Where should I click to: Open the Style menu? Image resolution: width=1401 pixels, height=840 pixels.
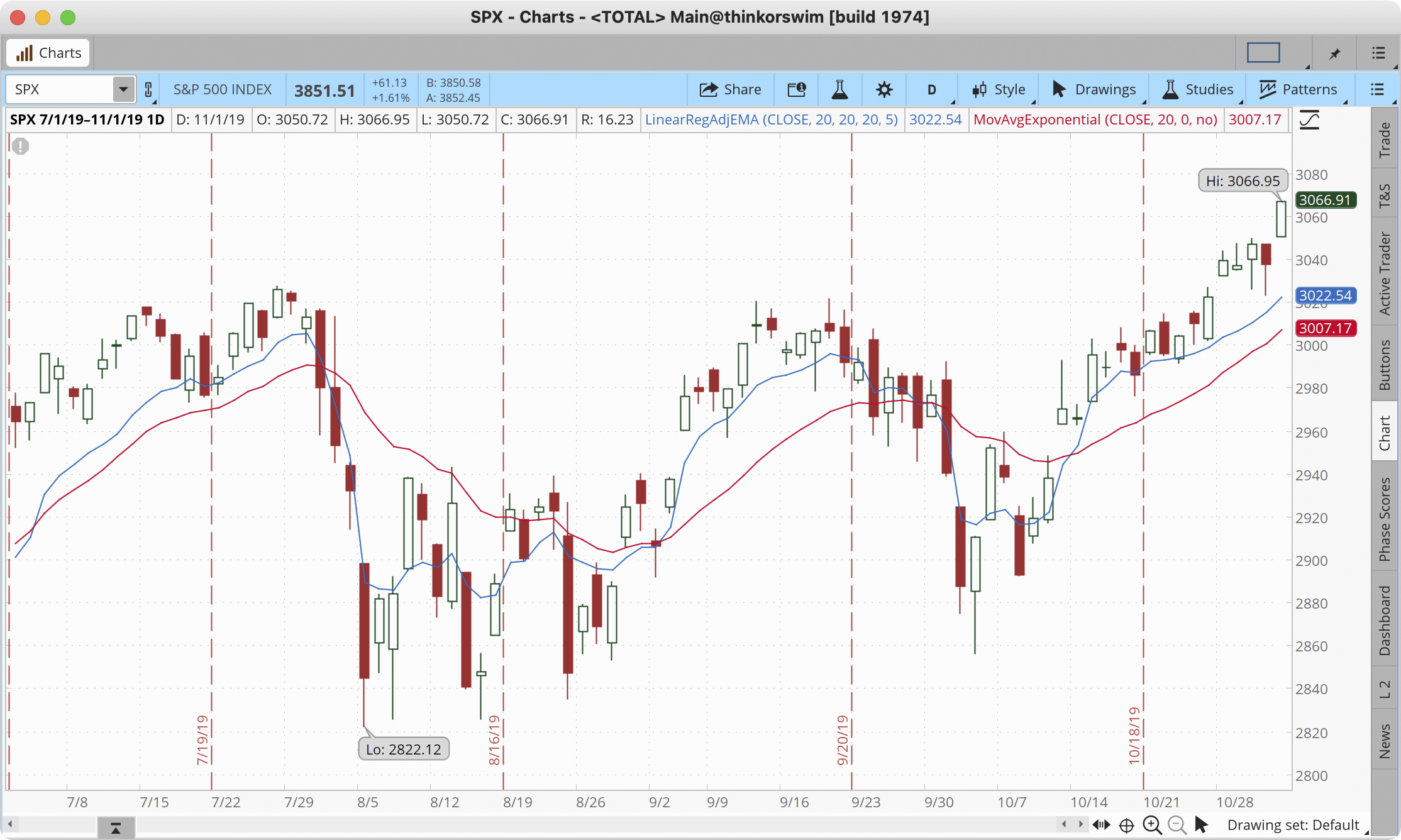click(999, 89)
